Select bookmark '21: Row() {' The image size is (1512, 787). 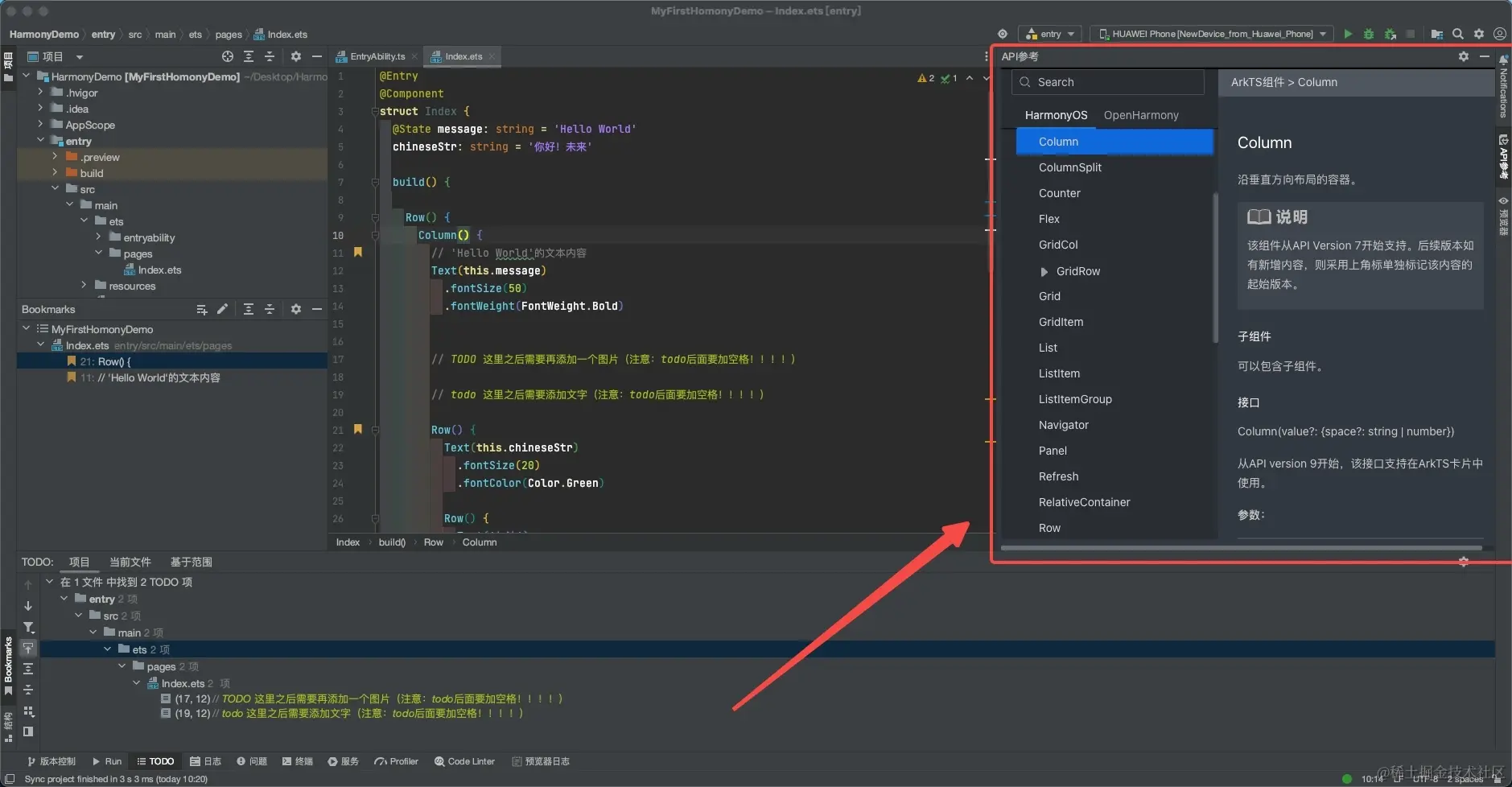pos(172,361)
